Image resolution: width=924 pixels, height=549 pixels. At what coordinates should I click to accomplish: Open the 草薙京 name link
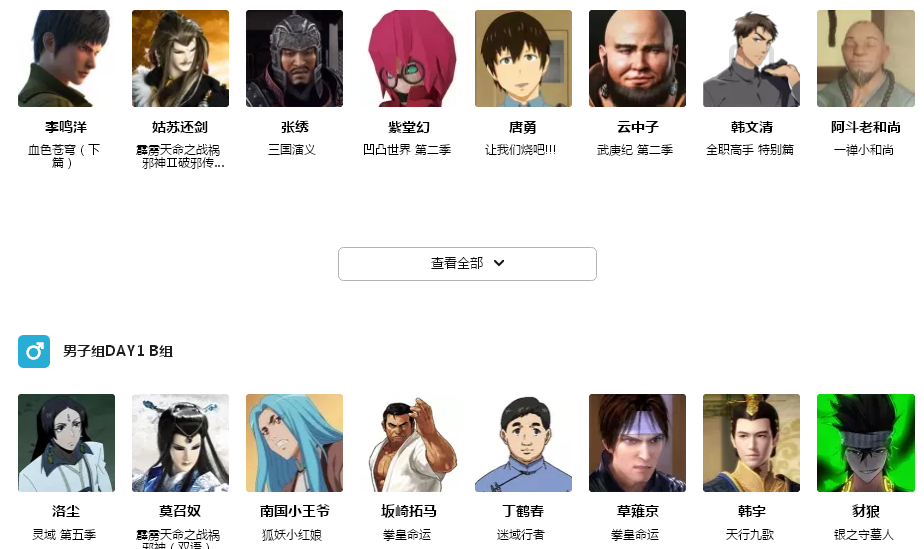637,511
